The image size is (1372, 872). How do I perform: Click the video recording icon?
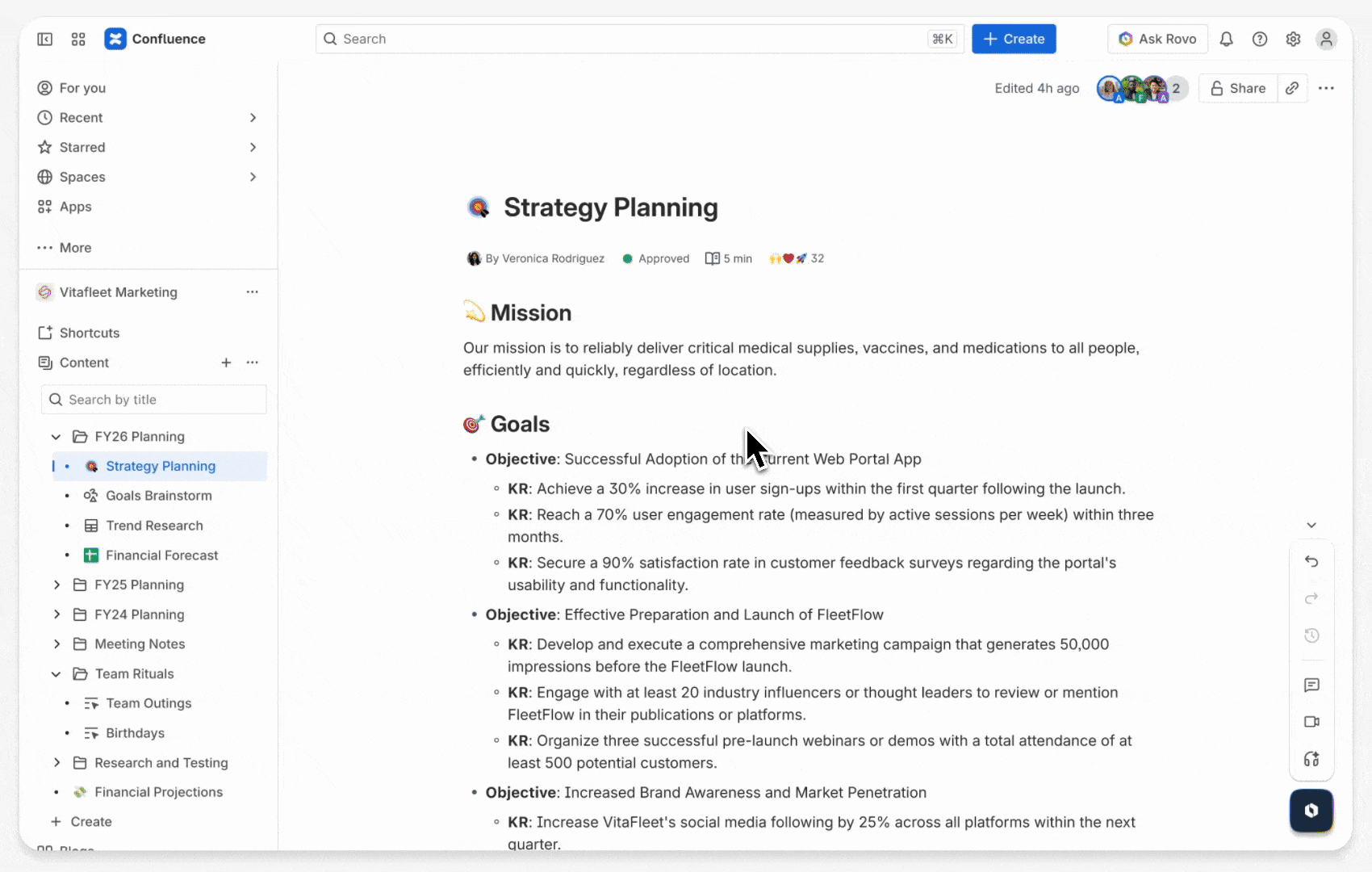click(x=1311, y=722)
